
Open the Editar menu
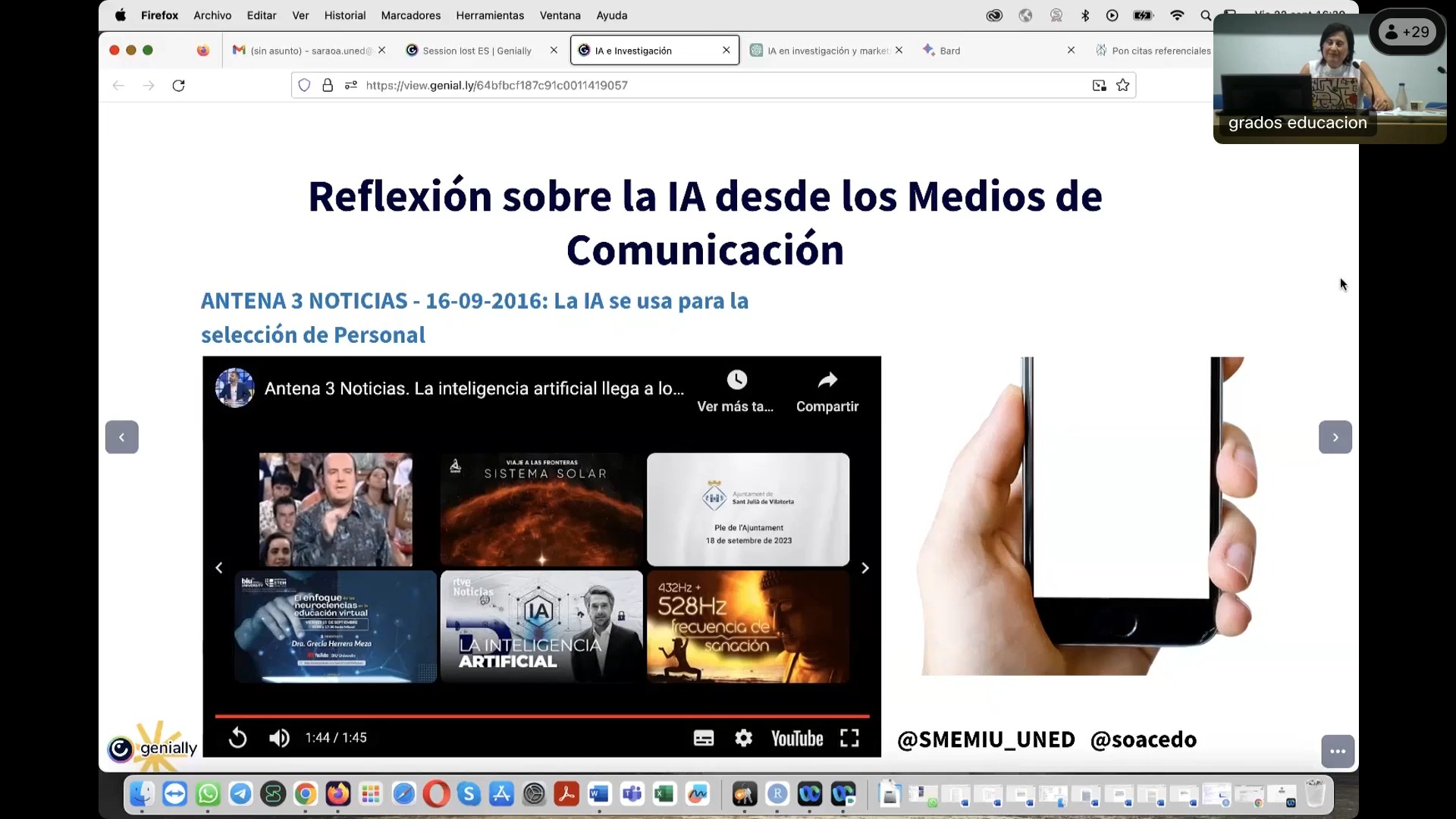[261, 15]
